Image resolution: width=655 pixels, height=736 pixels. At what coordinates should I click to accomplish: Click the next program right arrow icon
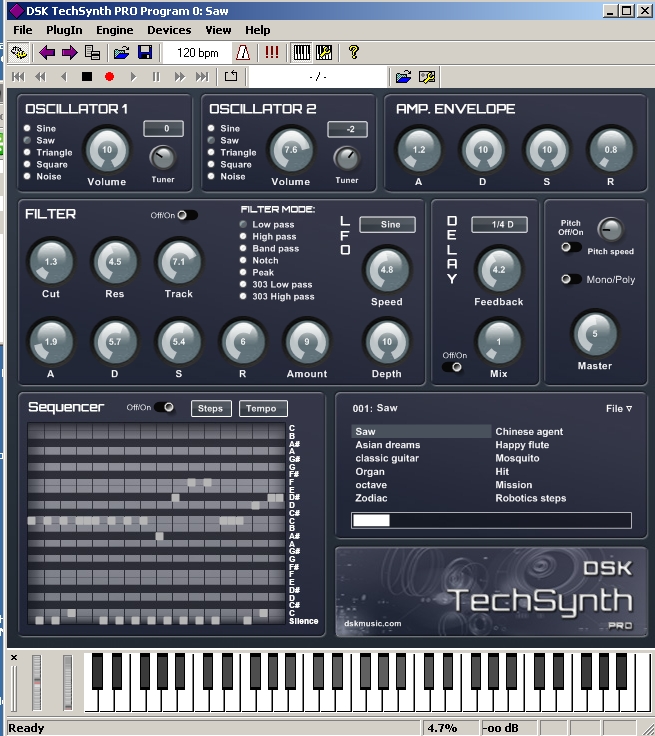[x=69, y=53]
